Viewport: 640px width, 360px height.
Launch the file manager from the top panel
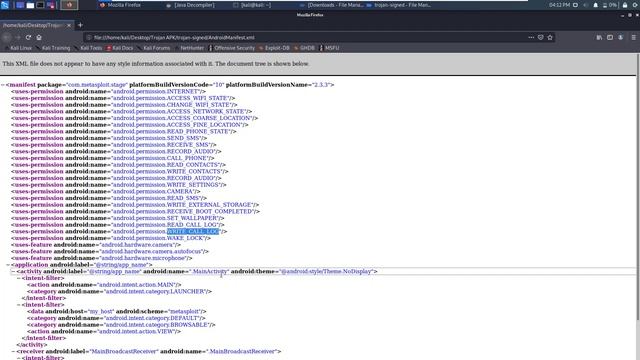click(x=30, y=5)
